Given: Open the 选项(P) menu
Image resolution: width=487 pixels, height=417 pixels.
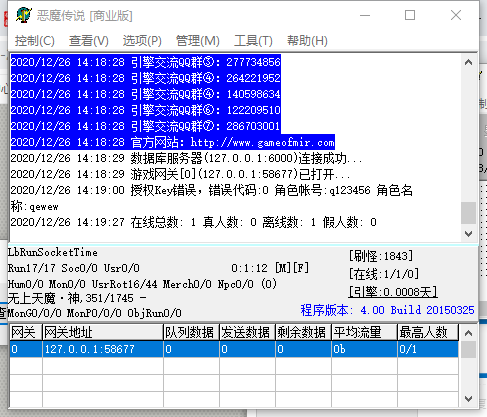Looking at the screenshot, I should 142,41.
